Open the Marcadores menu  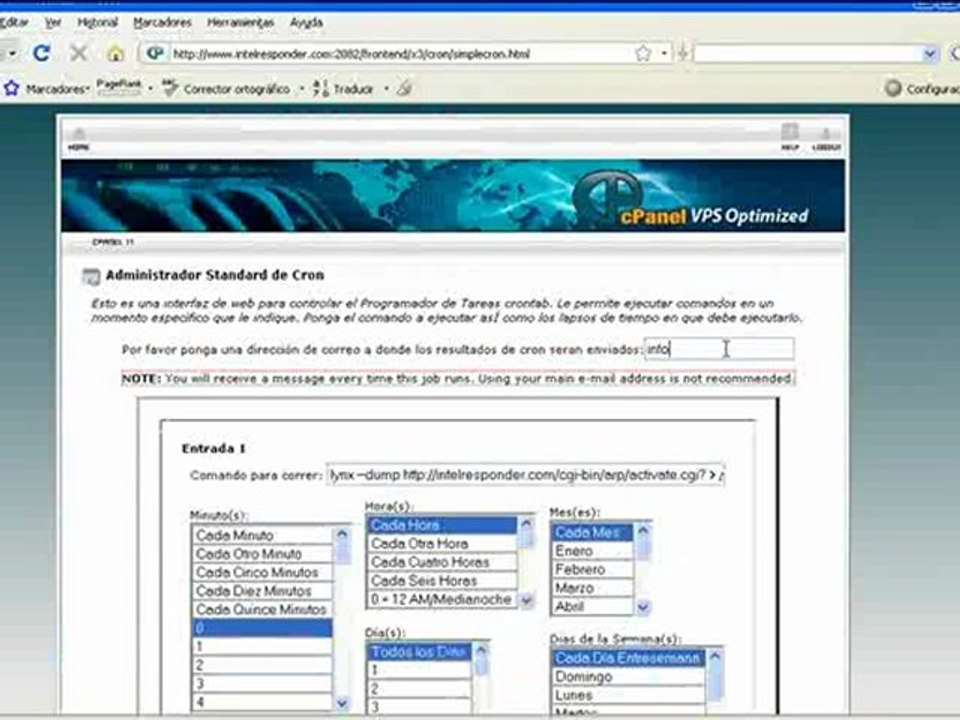[162, 23]
